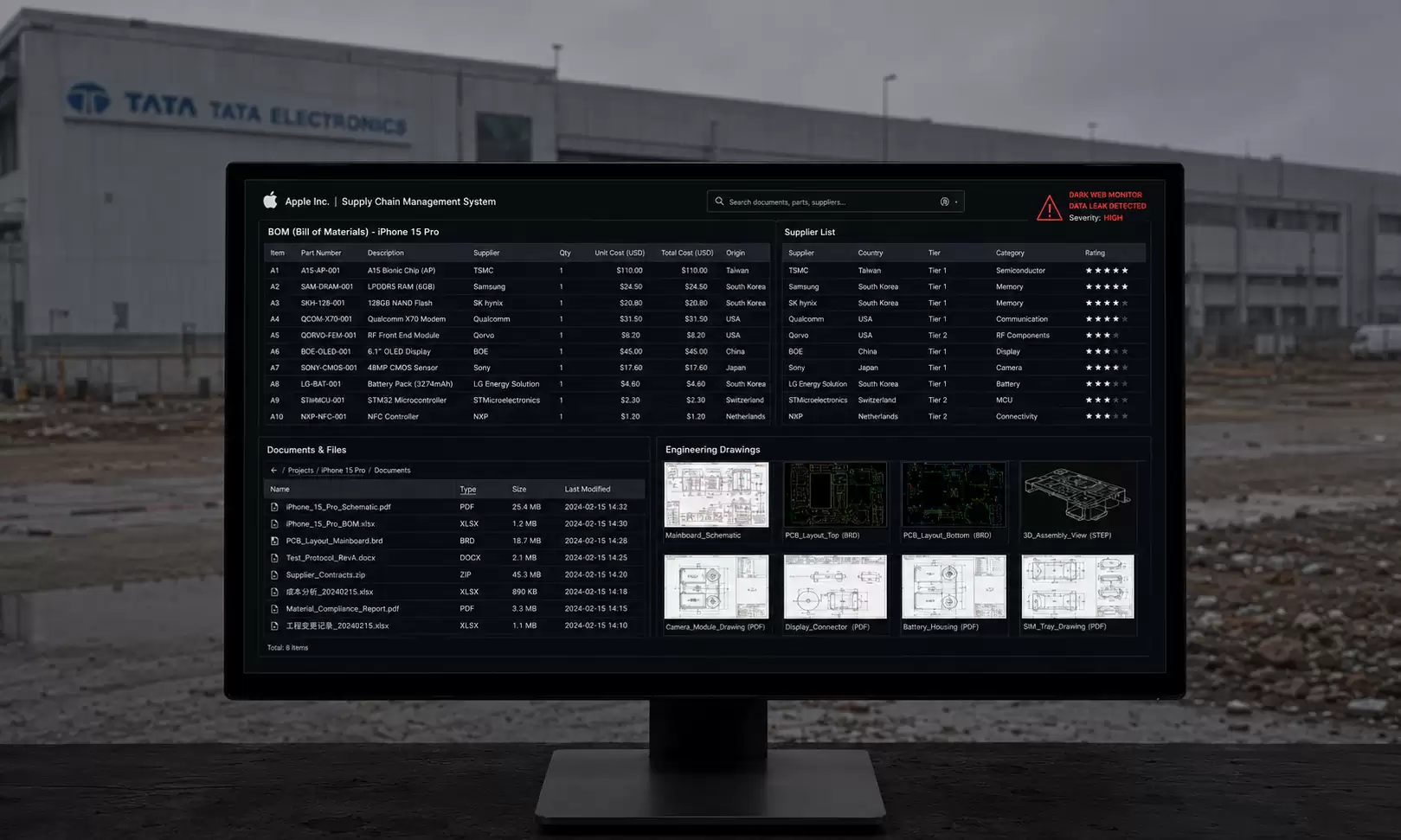Viewport: 1401px width, 840px height.
Task: Select the Documents breadcrumb
Action: (x=392, y=471)
